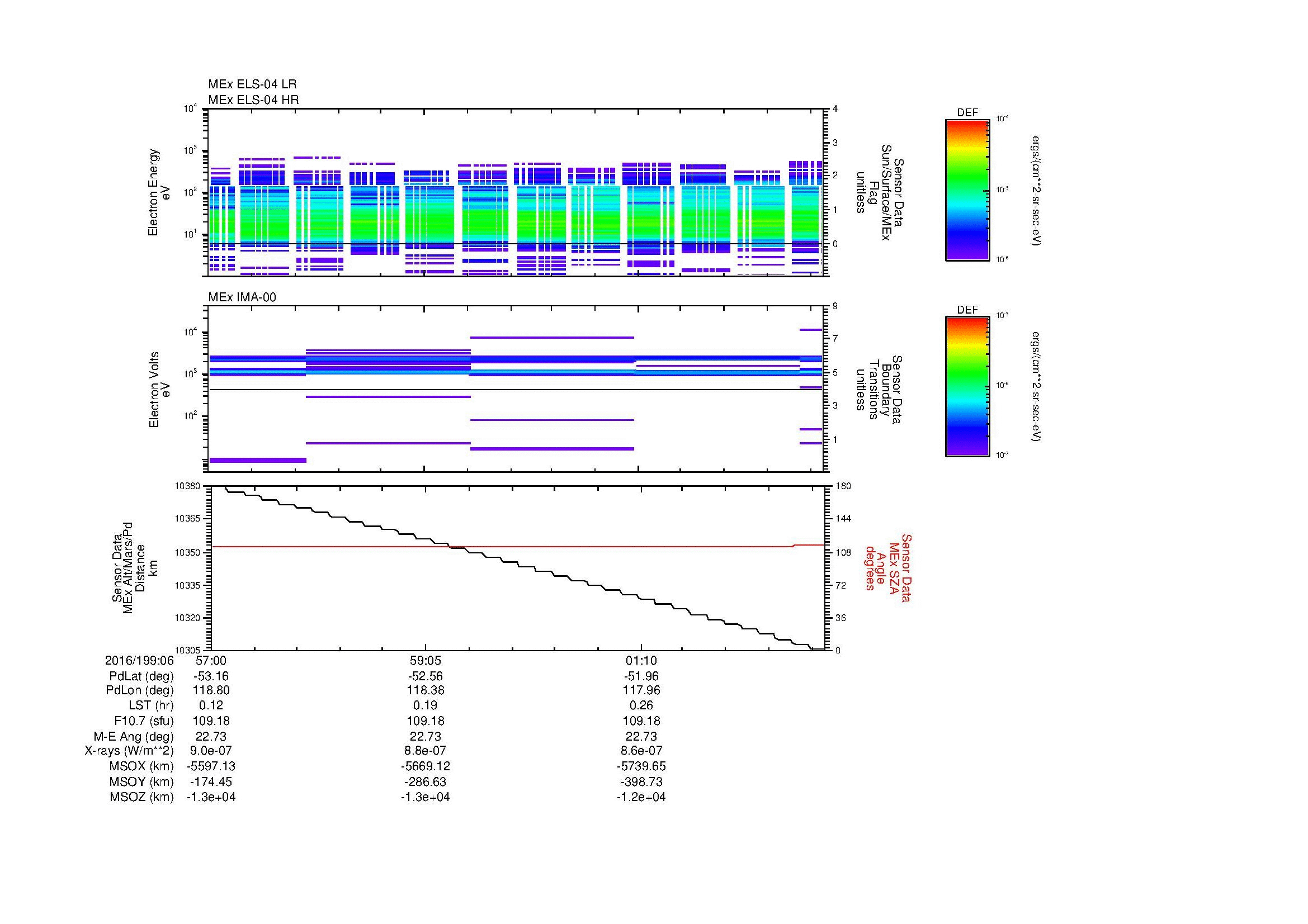Click the PdLat value '-51.96'
The image size is (1308, 924).
coord(641,677)
